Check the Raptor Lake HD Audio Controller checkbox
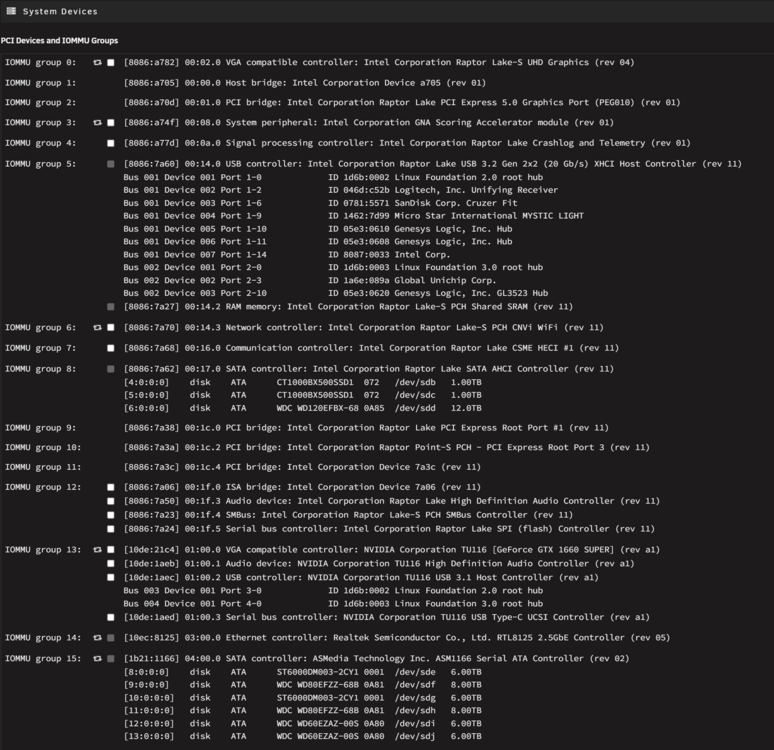 [111, 501]
